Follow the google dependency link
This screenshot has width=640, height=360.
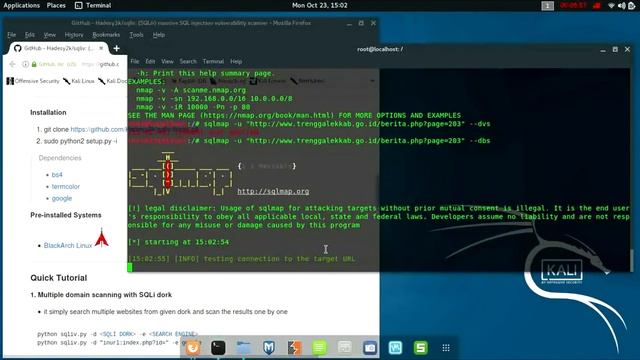(62, 198)
